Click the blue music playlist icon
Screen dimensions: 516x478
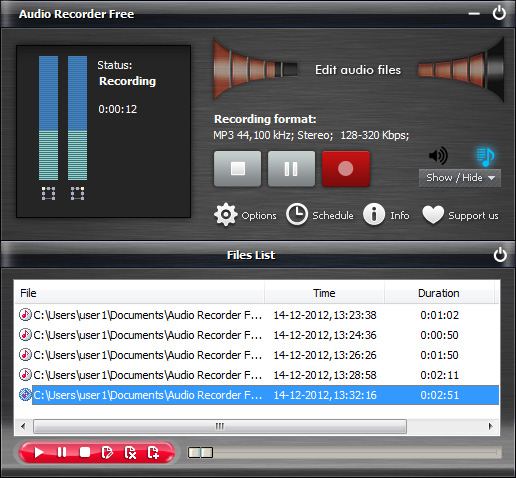pyautogui.click(x=485, y=157)
